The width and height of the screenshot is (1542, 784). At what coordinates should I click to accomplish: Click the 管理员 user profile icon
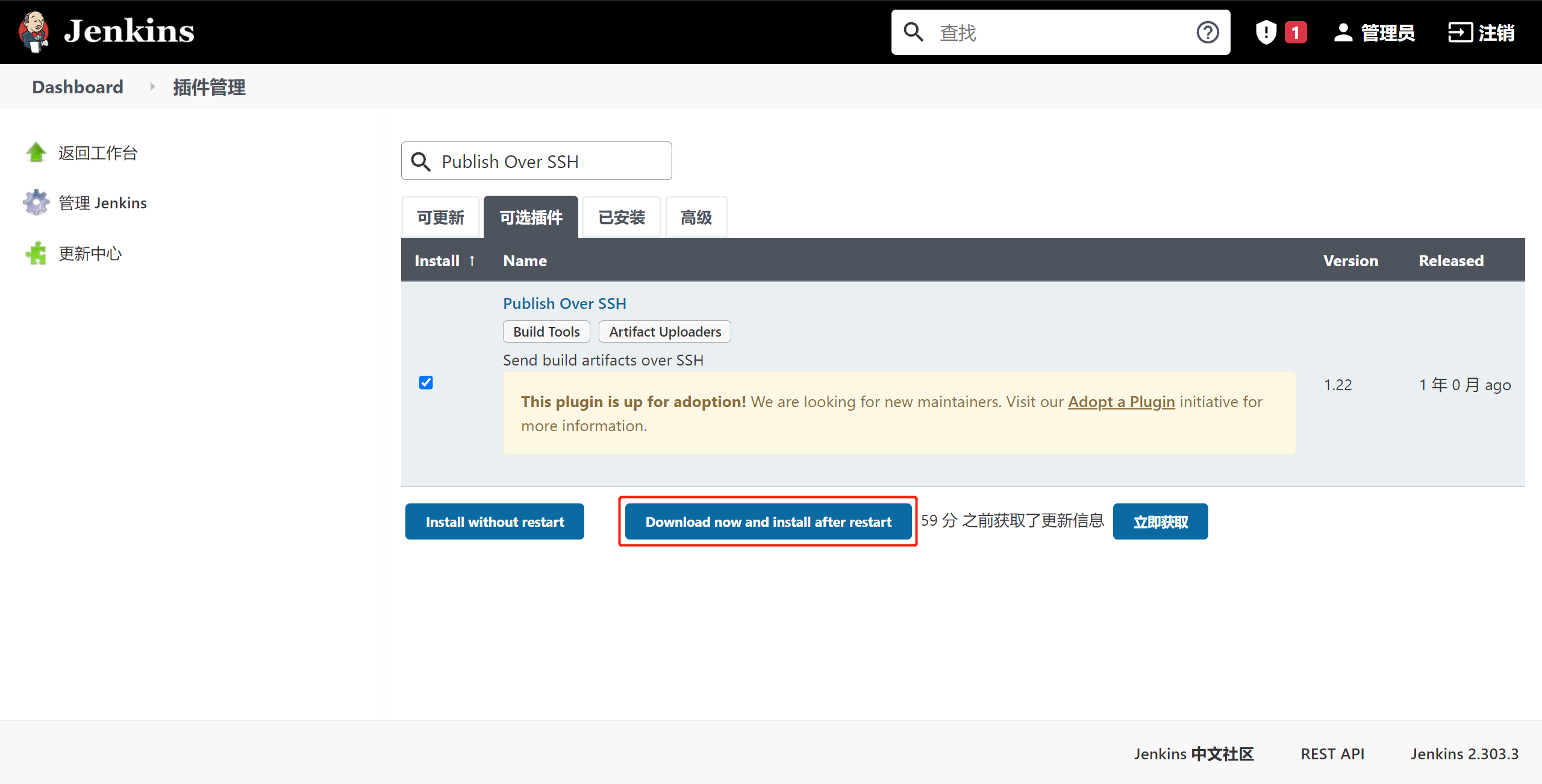[x=1343, y=33]
